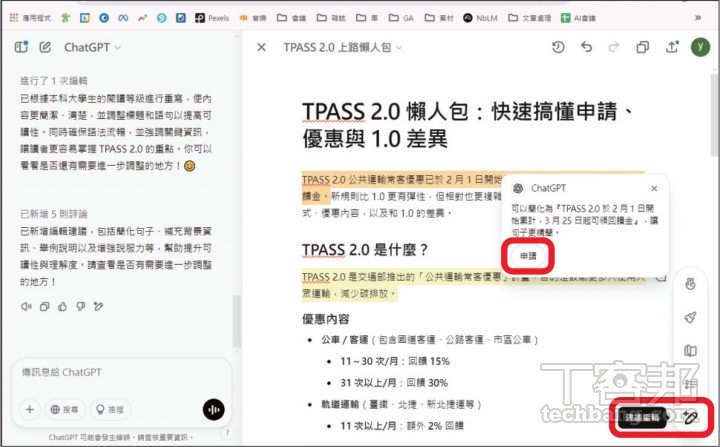Open the 車 bookmark folder
This screenshot has height=447, width=720.
367,18
